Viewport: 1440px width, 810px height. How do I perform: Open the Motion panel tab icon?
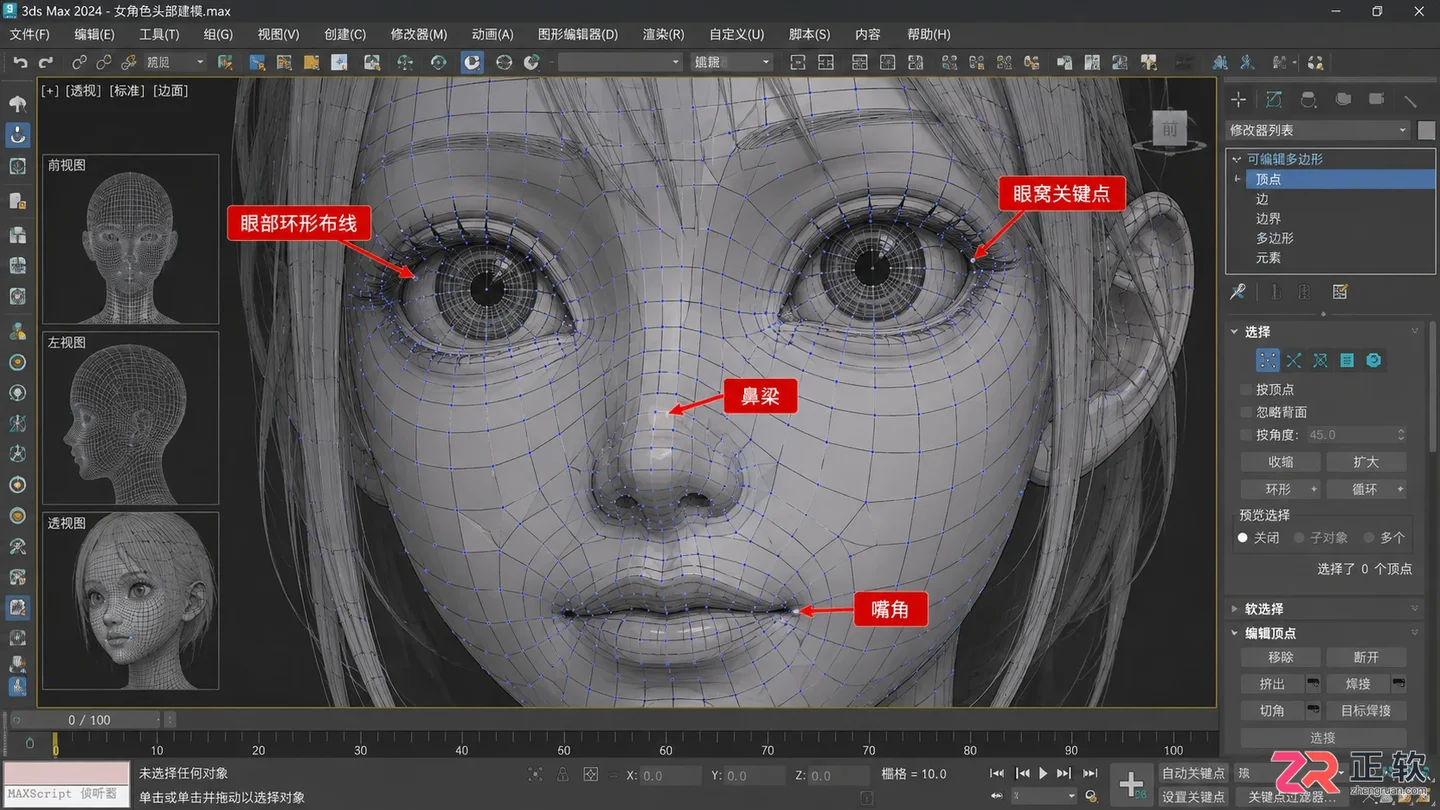[1343, 100]
